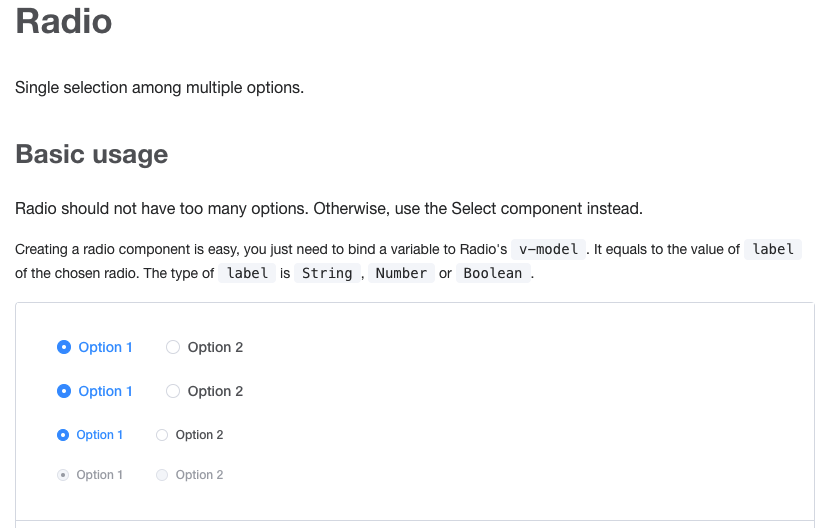Click "Option 2" label text in top row

[215, 347]
